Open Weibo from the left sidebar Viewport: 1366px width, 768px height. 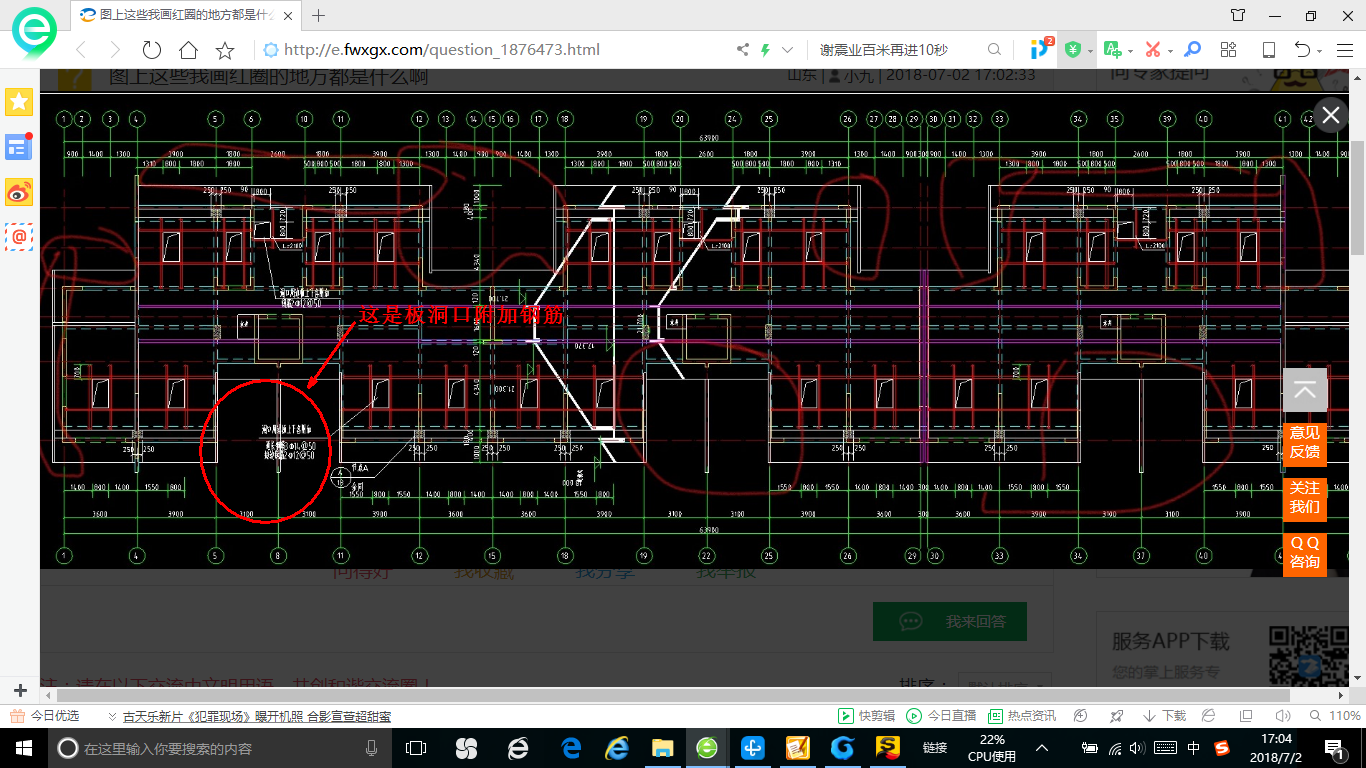pyautogui.click(x=19, y=192)
